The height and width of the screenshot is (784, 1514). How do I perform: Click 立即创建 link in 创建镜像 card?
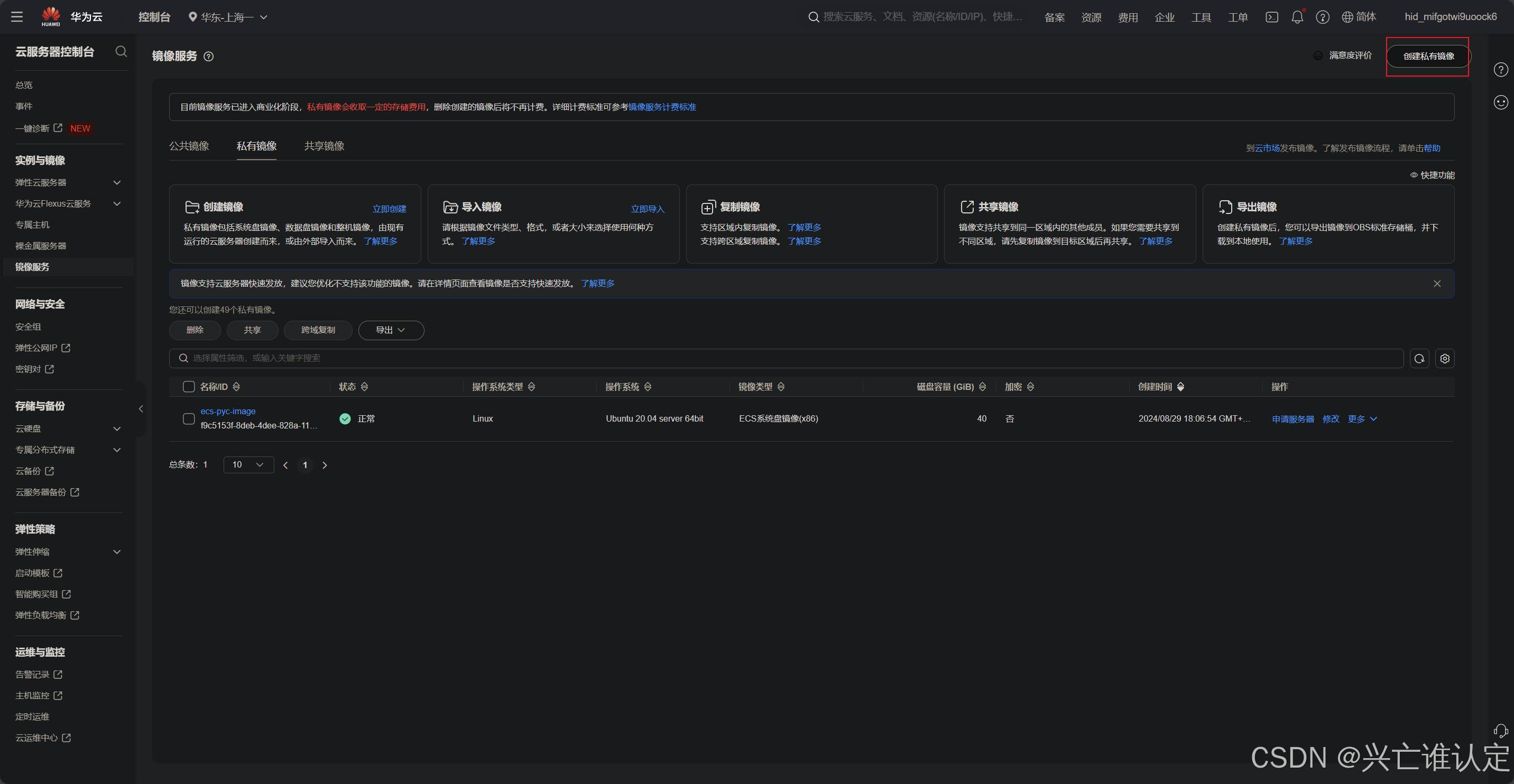389,209
